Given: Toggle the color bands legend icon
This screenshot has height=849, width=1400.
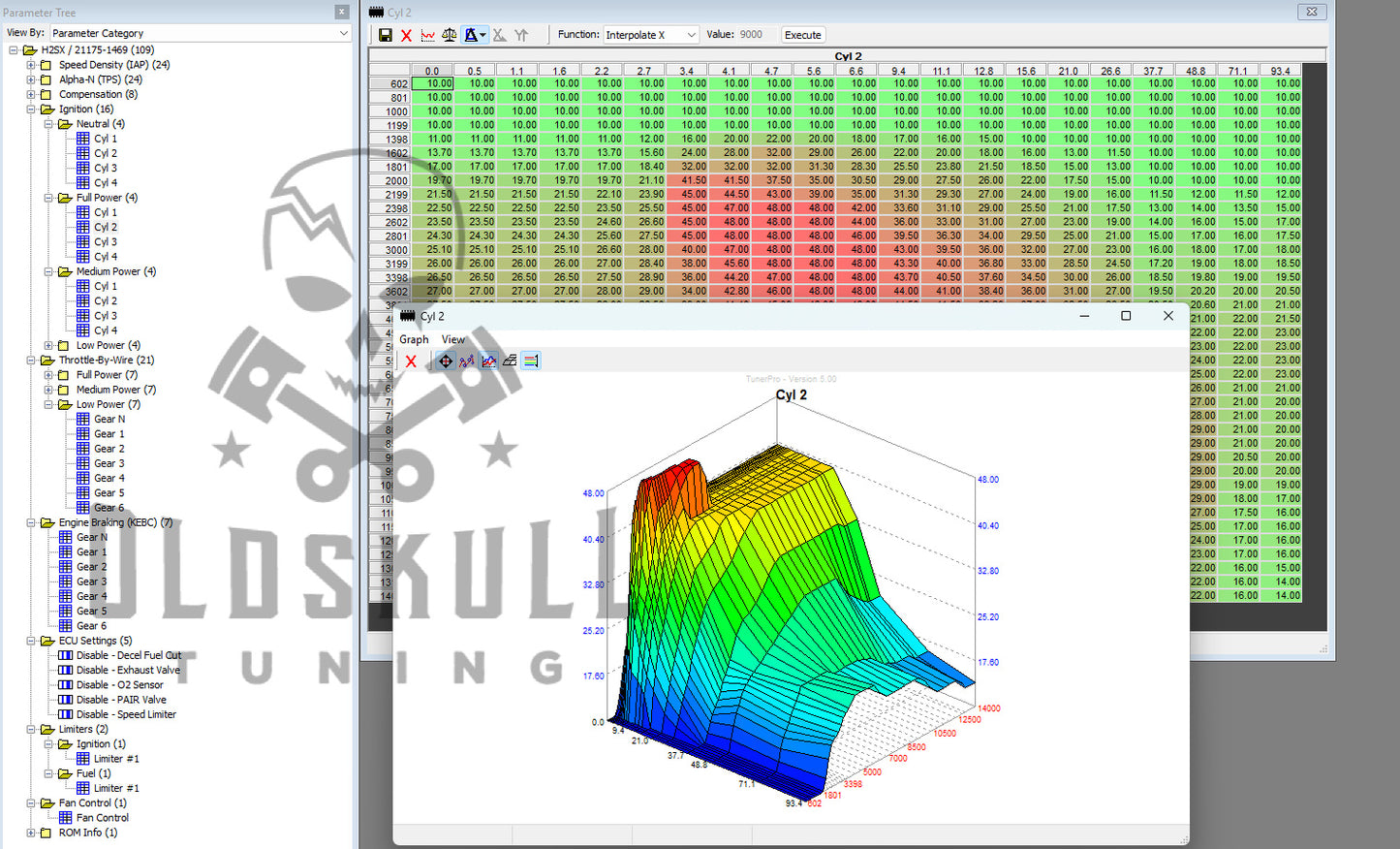Looking at the screenshot, I should point(531,362).
